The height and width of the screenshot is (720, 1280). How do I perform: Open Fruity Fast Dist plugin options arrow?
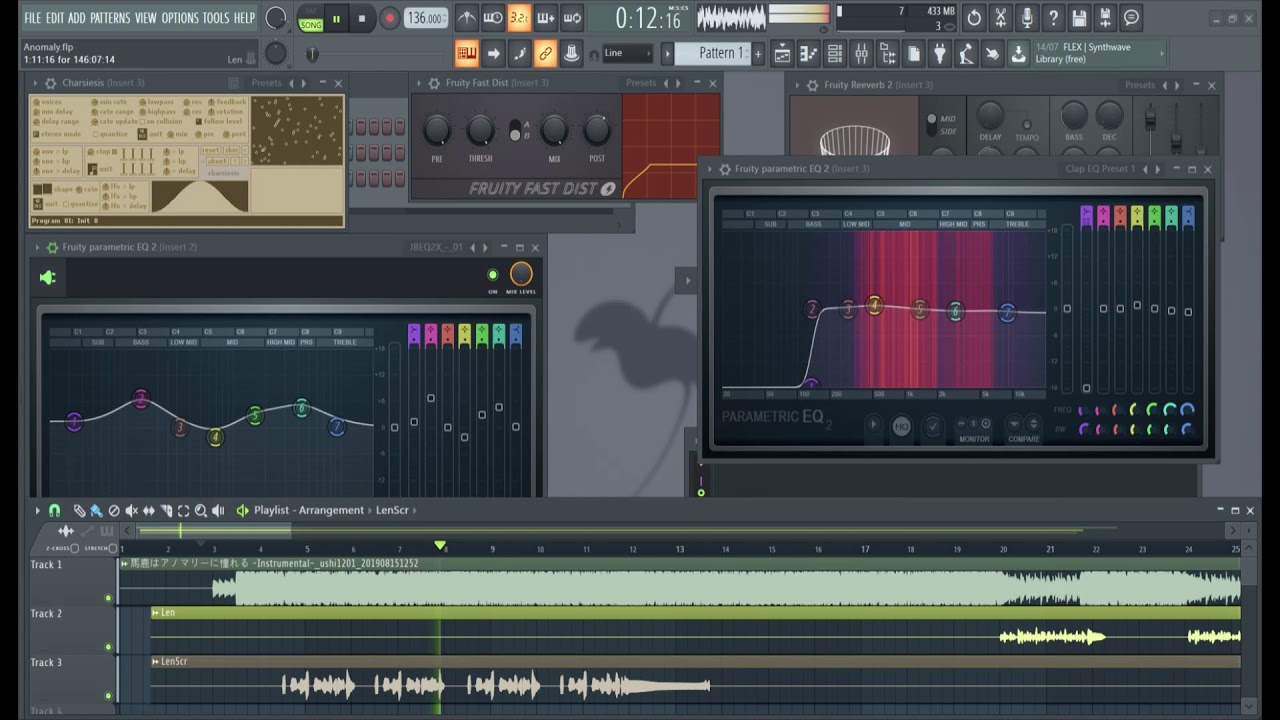418,83
